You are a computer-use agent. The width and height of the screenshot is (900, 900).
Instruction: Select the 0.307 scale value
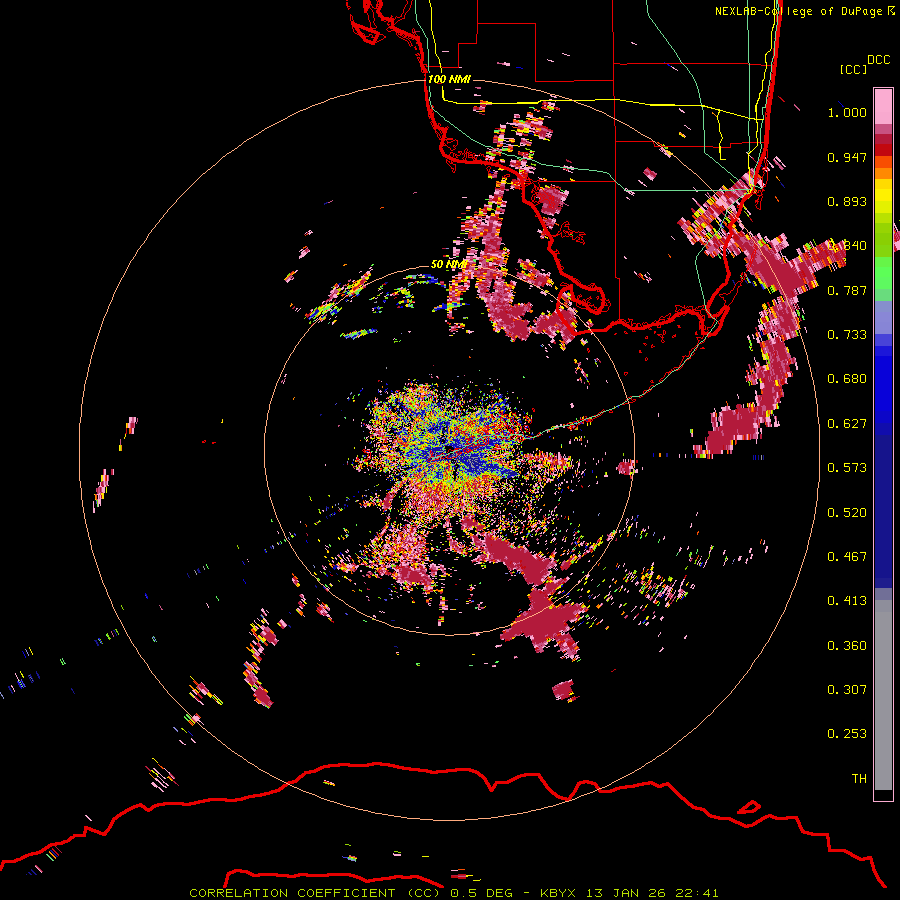[847, 690]
